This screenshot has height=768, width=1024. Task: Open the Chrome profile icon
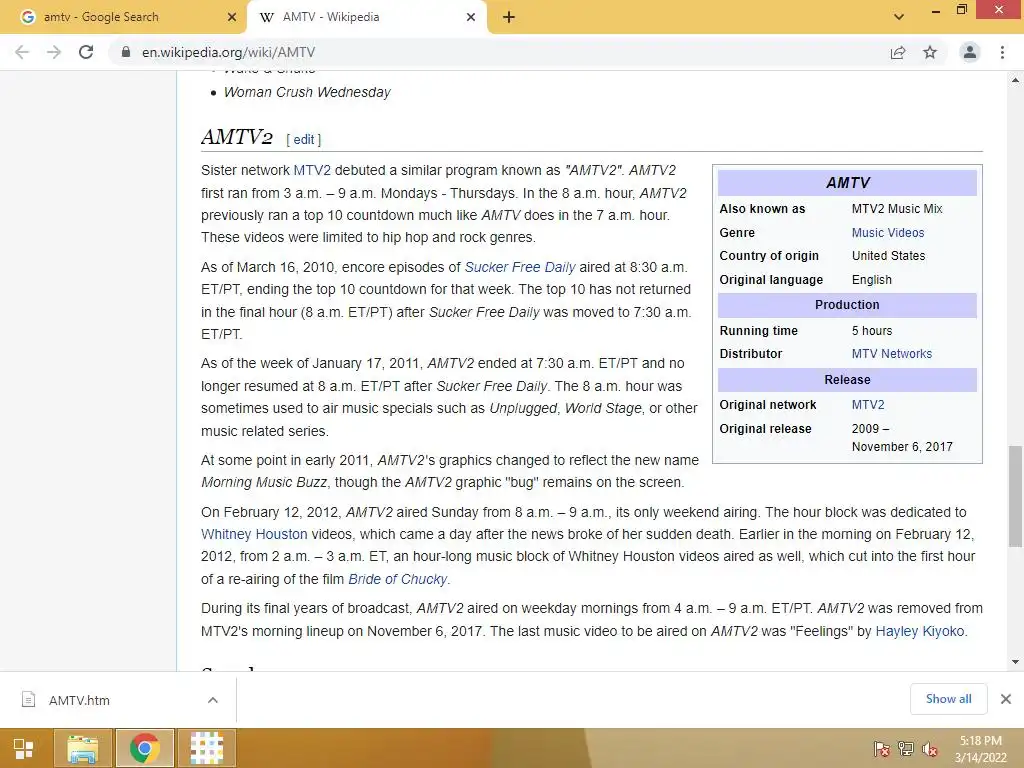pyautogui.click(x=970, y=52)
